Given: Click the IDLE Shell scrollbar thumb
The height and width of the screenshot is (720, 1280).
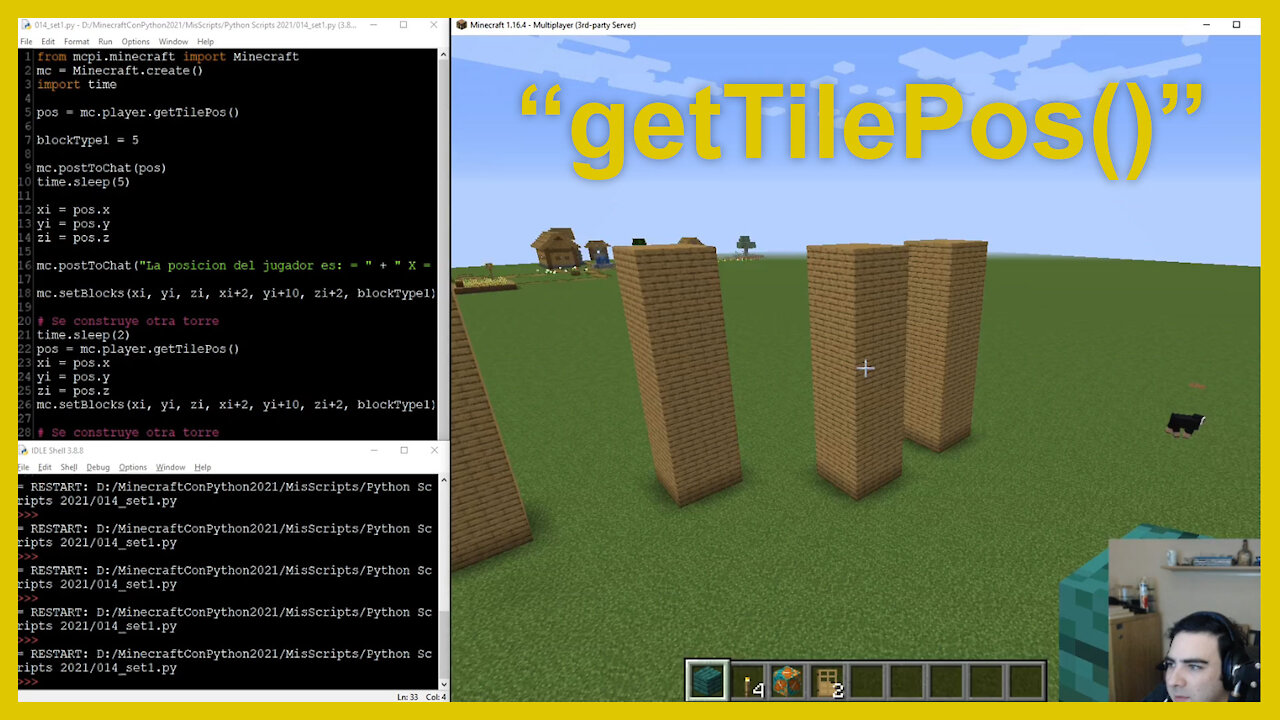Looking at the screenshot, I should pos(443,643).
